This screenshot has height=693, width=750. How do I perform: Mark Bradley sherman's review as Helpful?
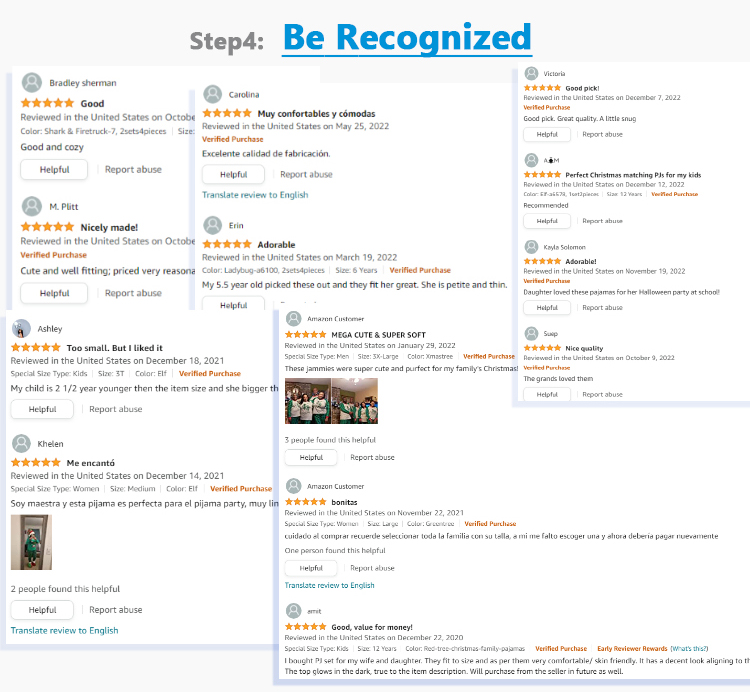pyautogui.click(x=54, y=169)
